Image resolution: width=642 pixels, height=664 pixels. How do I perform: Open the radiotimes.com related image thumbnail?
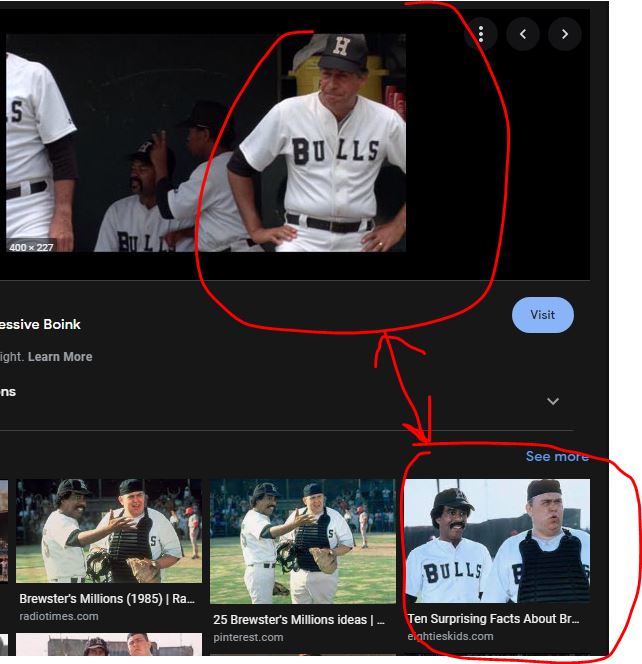pos(109,531)
